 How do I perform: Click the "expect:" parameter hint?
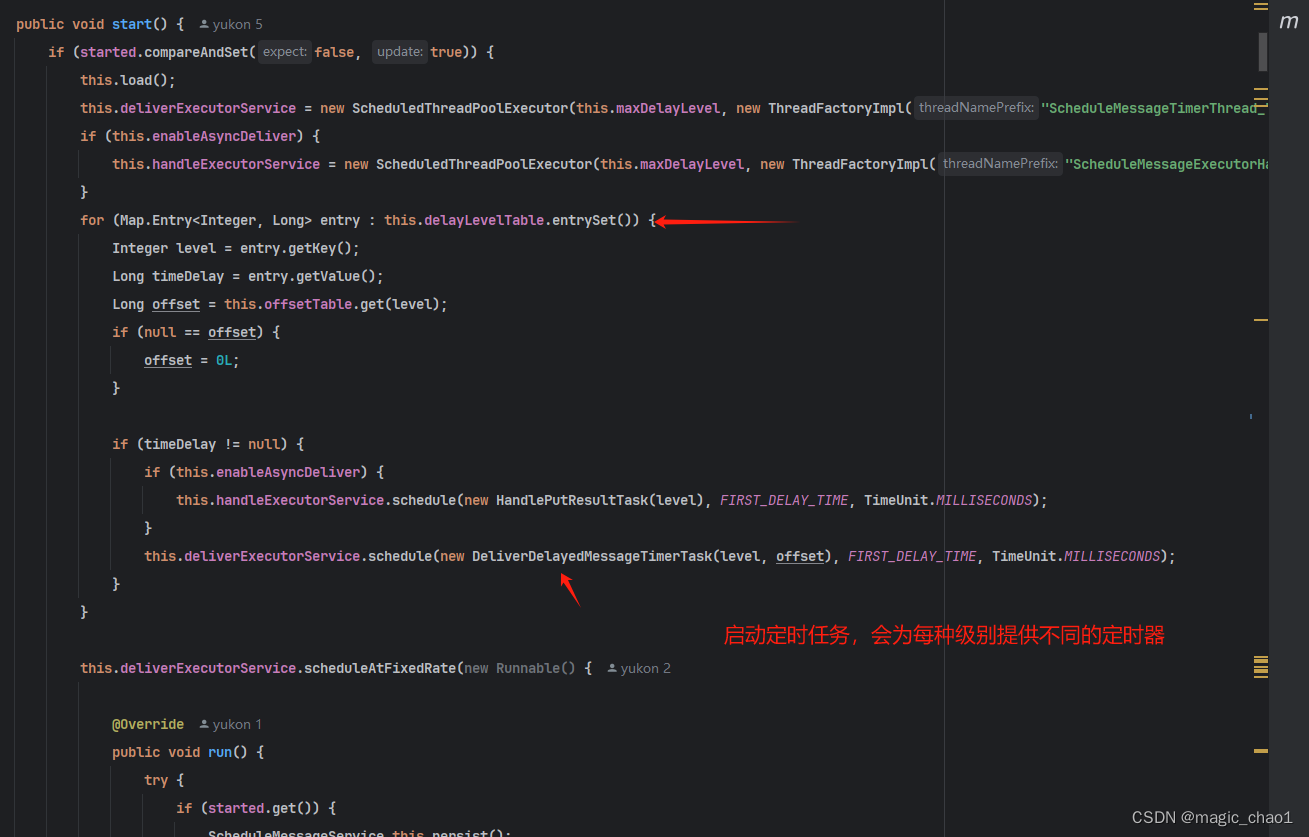point(285,52)
